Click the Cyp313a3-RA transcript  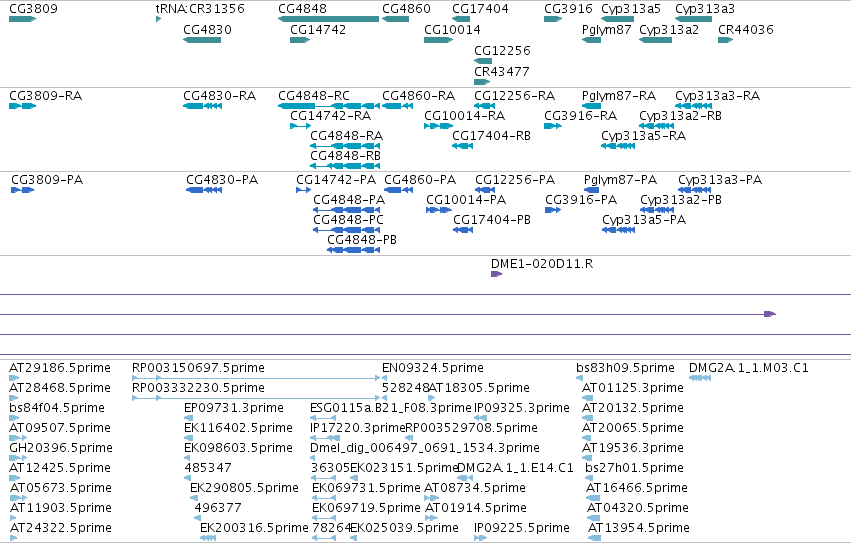point(694,106)
